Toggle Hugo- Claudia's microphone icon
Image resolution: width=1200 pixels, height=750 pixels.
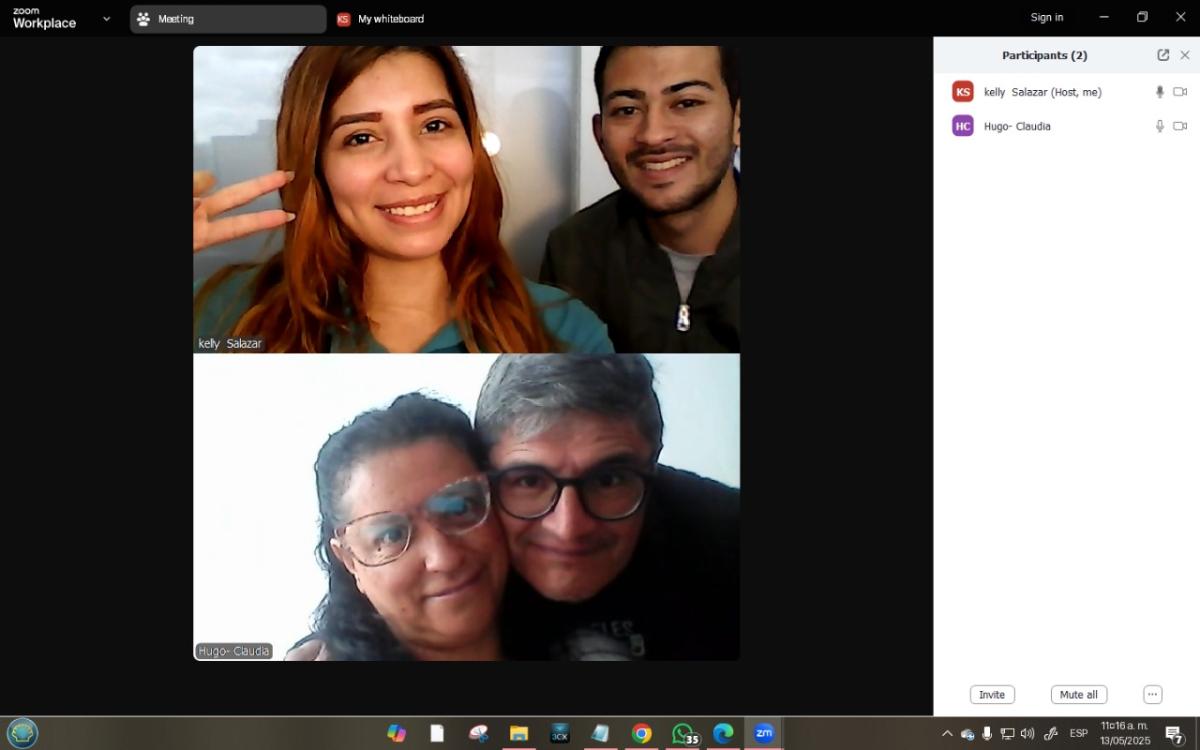pyautogui.click(x=1160, y=126)
